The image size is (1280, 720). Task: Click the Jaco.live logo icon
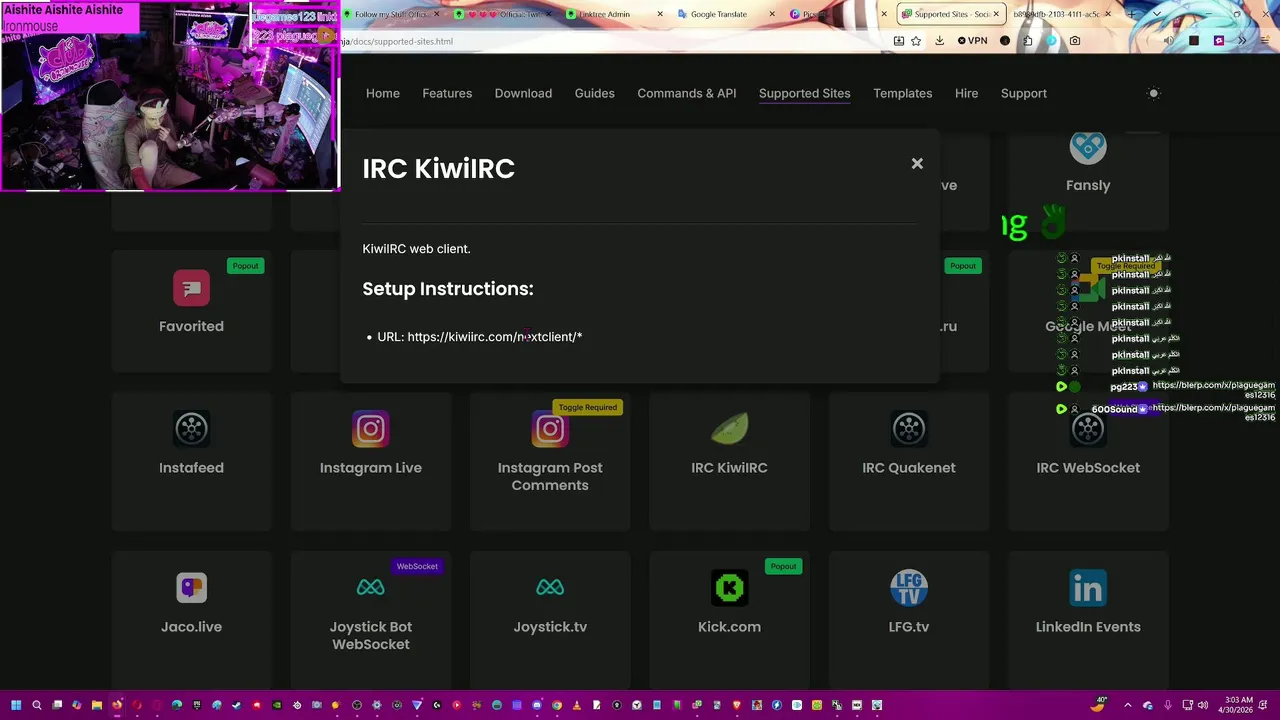(x=191, y=587)
